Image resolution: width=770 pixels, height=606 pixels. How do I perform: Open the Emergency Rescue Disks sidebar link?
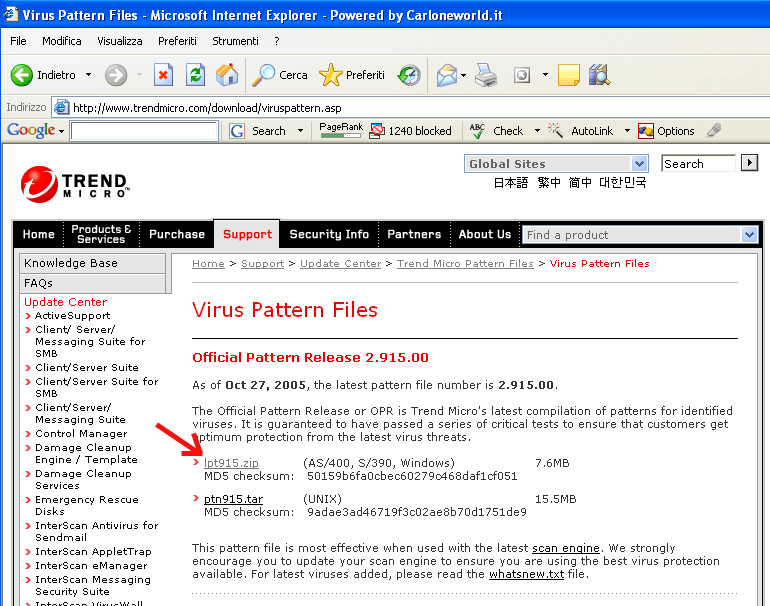(87, 505)
